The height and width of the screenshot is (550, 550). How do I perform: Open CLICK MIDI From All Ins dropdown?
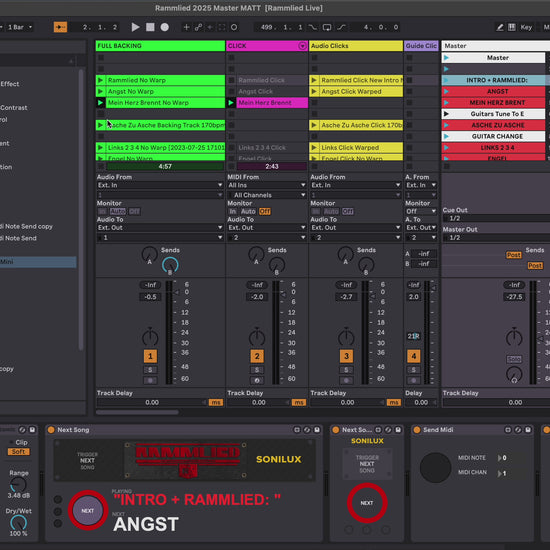(x=267, y=185)
